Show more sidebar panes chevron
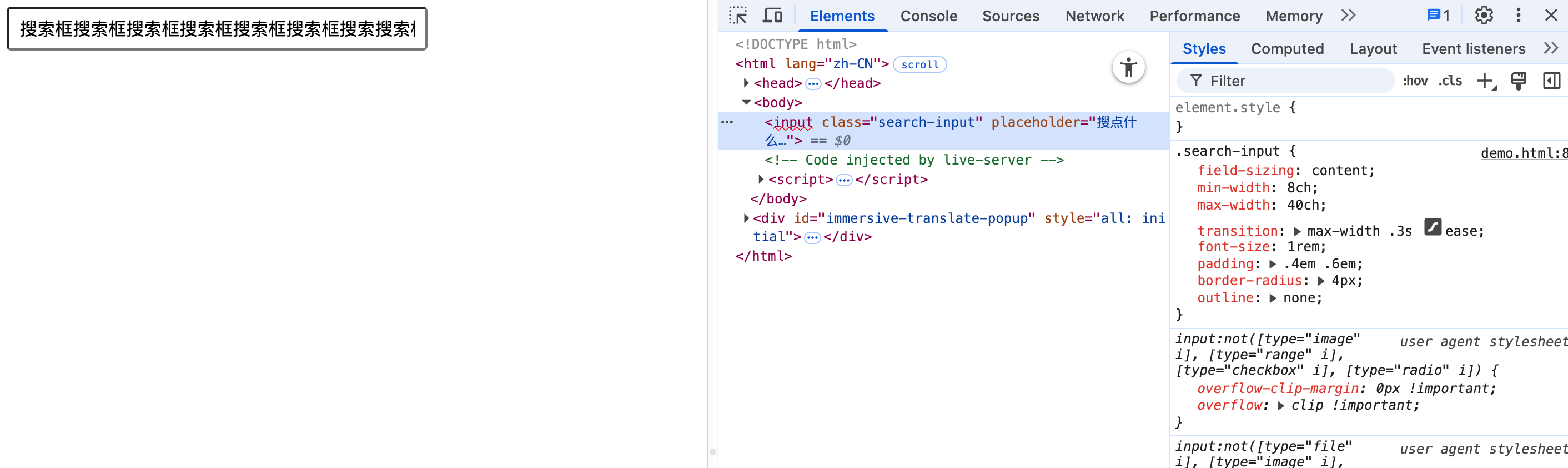This screenshot has height=468, width=1568. coord(1551,48)
